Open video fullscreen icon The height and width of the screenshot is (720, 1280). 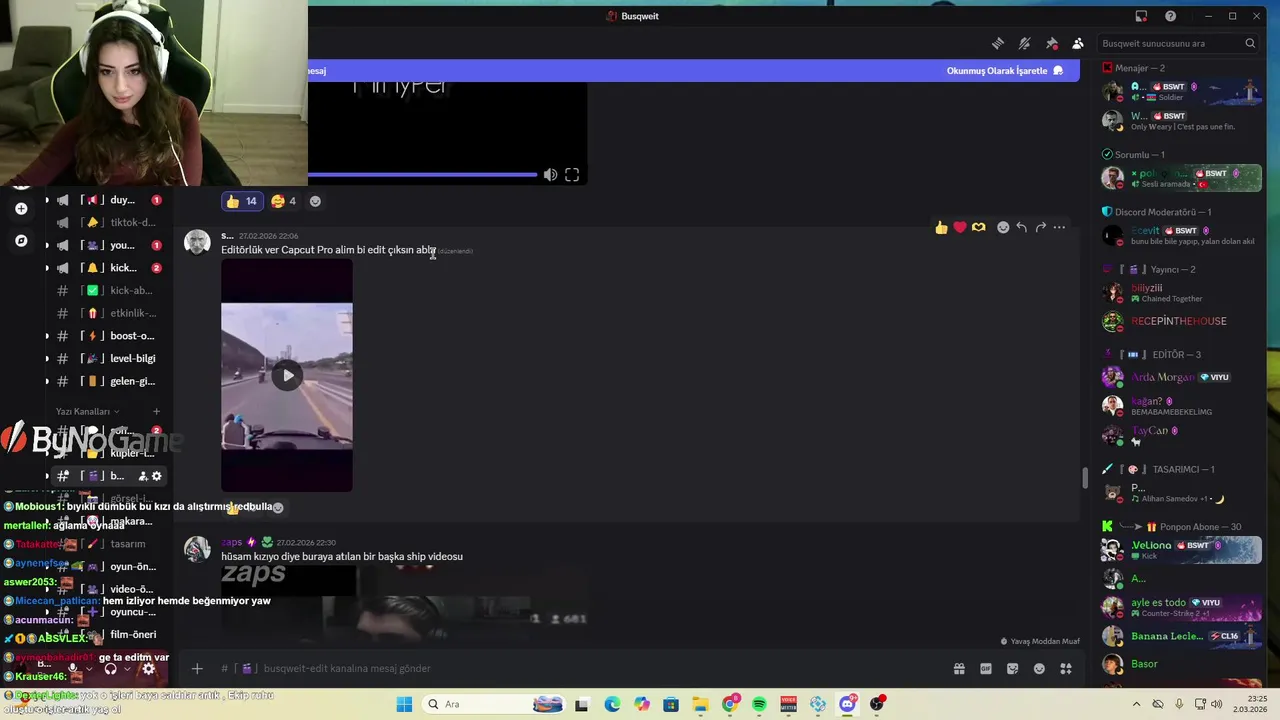pyautogui.click(x=572, y=175)
